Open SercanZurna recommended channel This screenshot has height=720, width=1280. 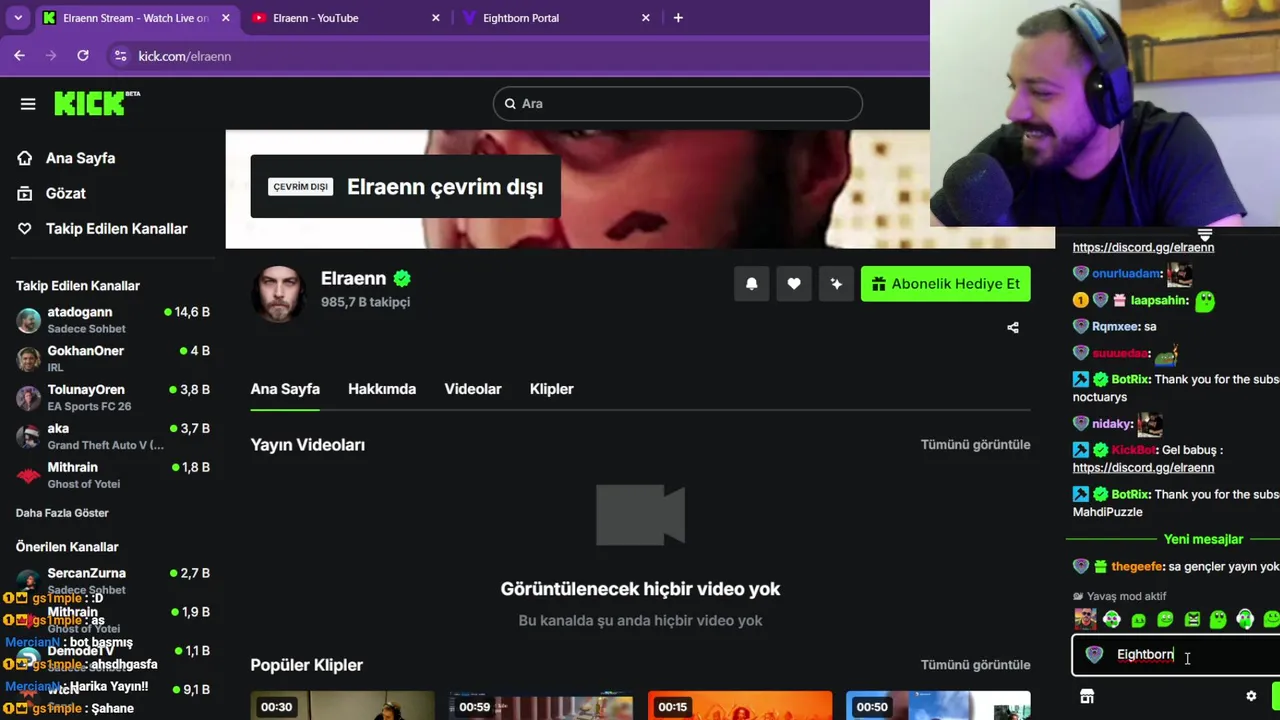(x=113, y=581)
